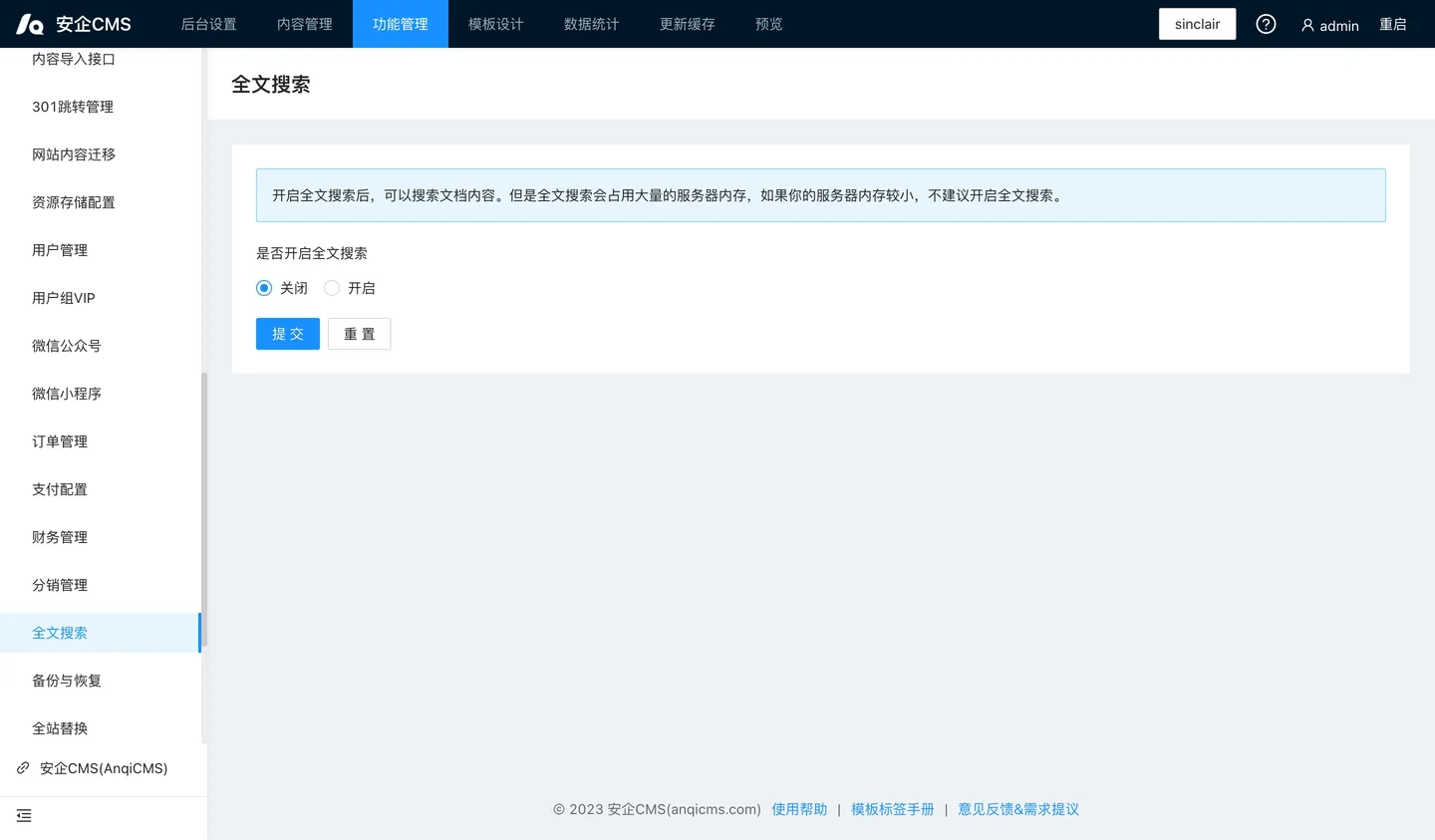Open the 后台设置 top menu
Viewport: 1435px width, 840px height.
click(209, 24)
